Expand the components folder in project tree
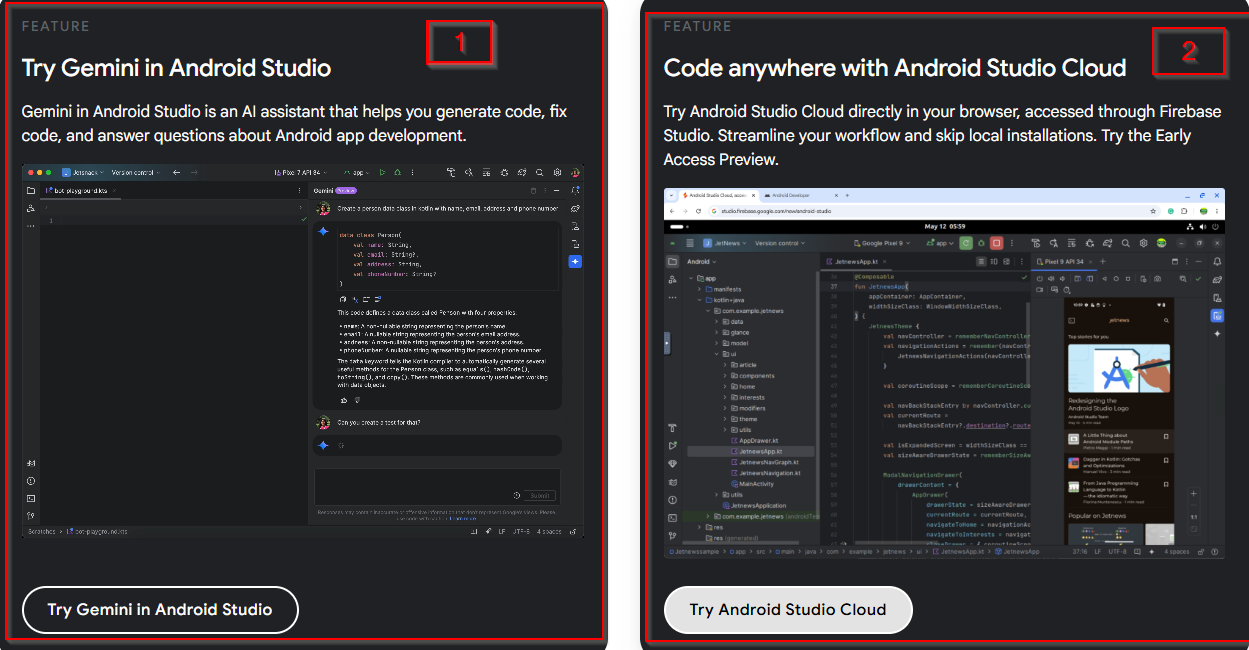Image resolution: width=1249 pixels, height=650 pixels. pyautogui.click(x=724, y=376)
